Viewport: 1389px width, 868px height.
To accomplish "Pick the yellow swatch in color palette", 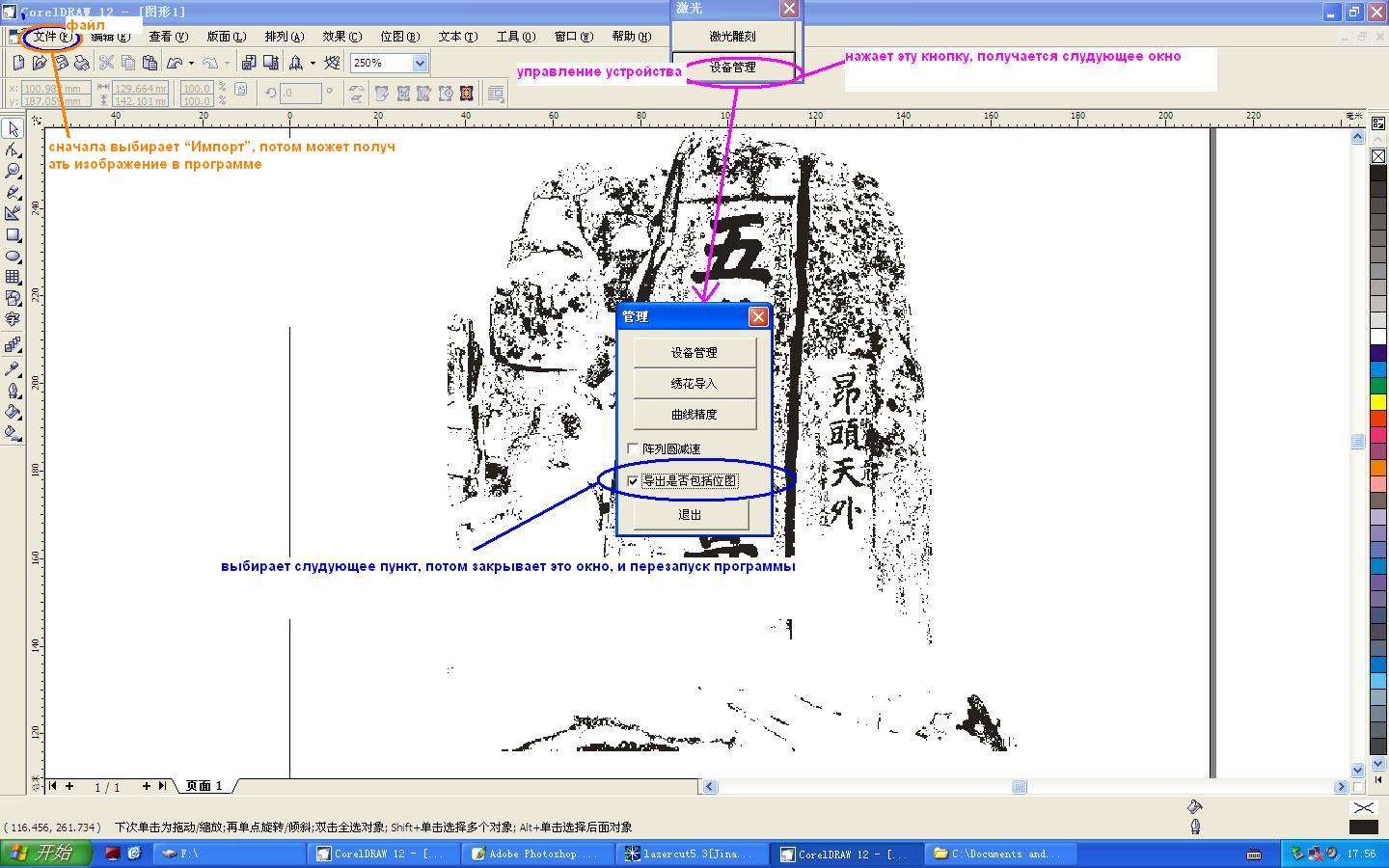I will pos(1378,402).
